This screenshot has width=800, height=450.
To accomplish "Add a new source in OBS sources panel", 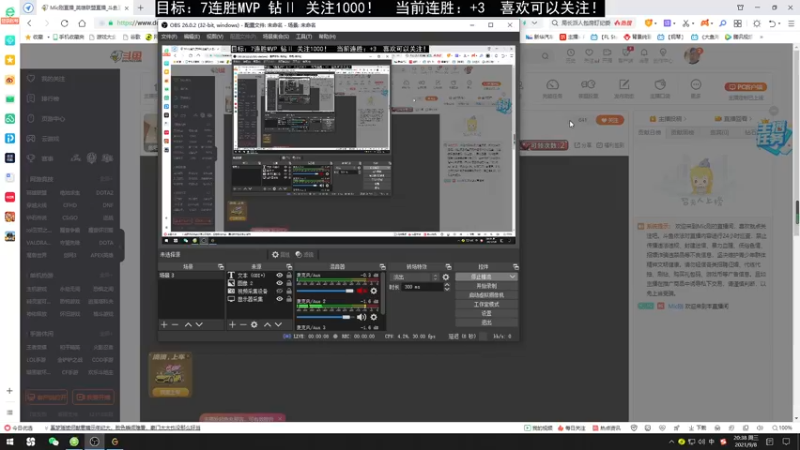I will (232, 324).
